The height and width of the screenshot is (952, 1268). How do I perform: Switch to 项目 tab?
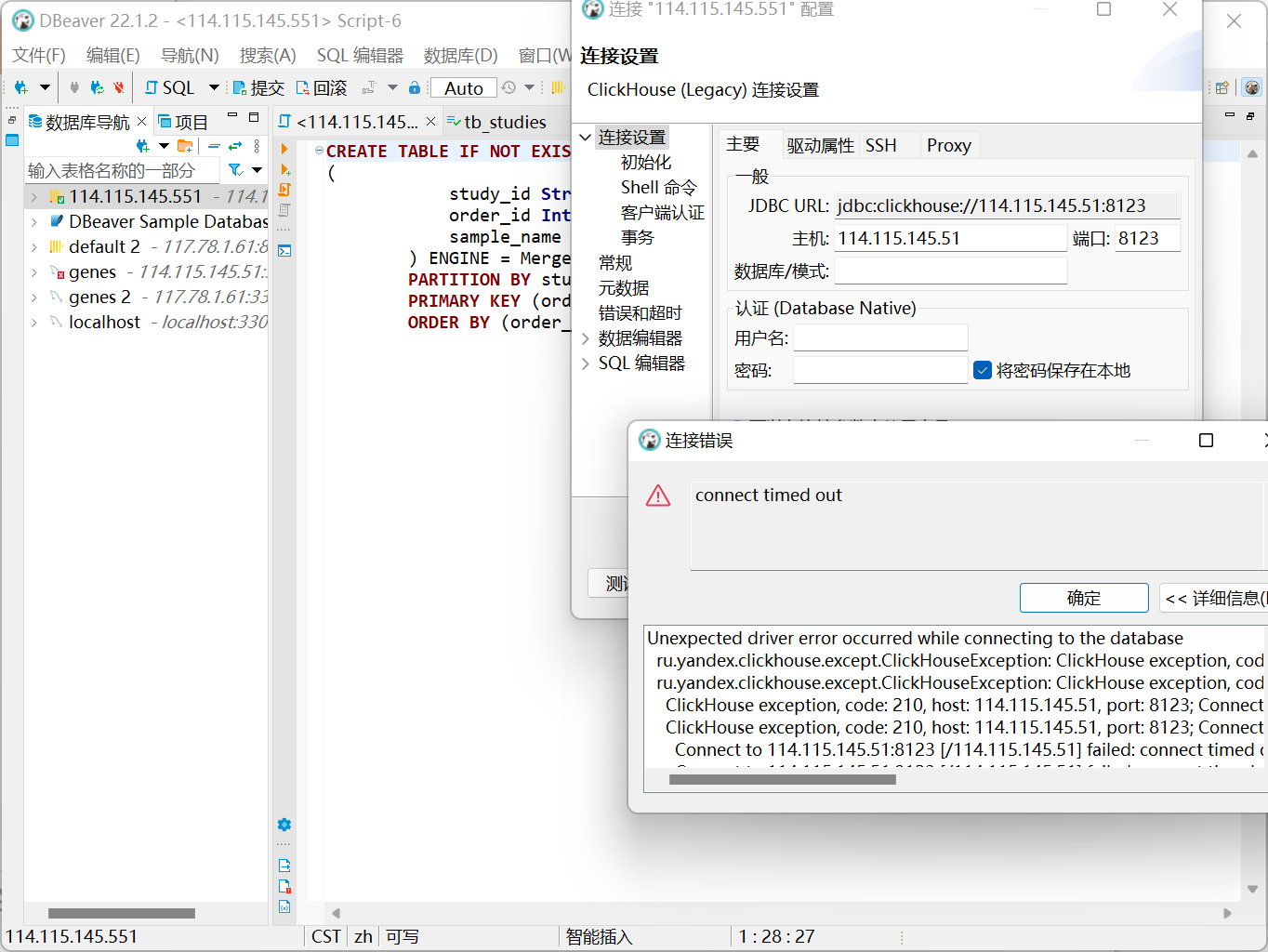click(x=183, y=122)
